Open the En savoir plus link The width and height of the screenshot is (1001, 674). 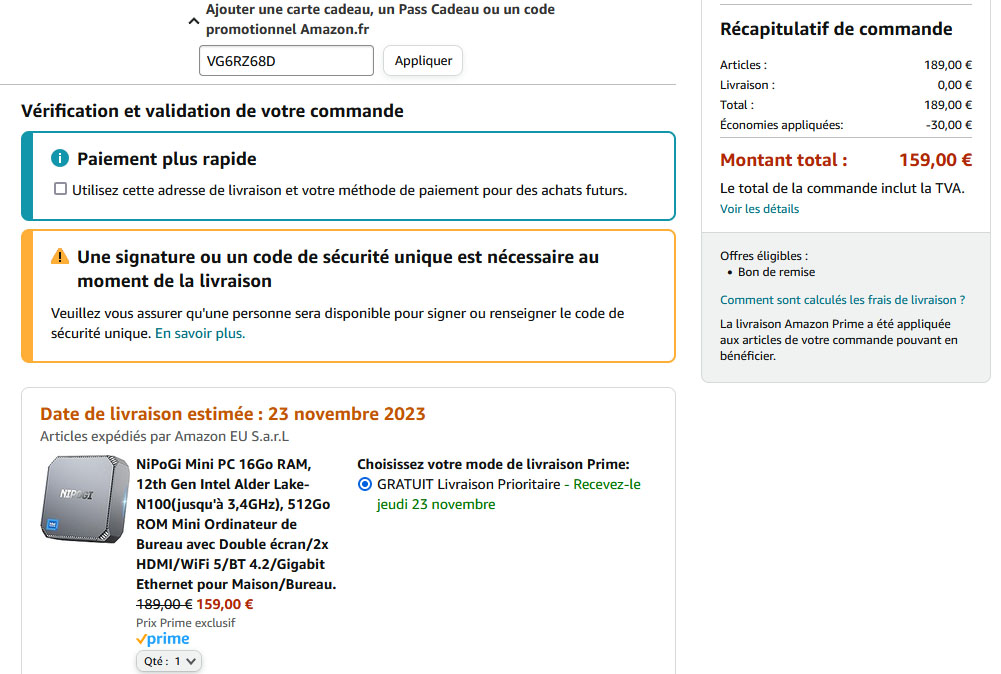[x=200, y=333]
